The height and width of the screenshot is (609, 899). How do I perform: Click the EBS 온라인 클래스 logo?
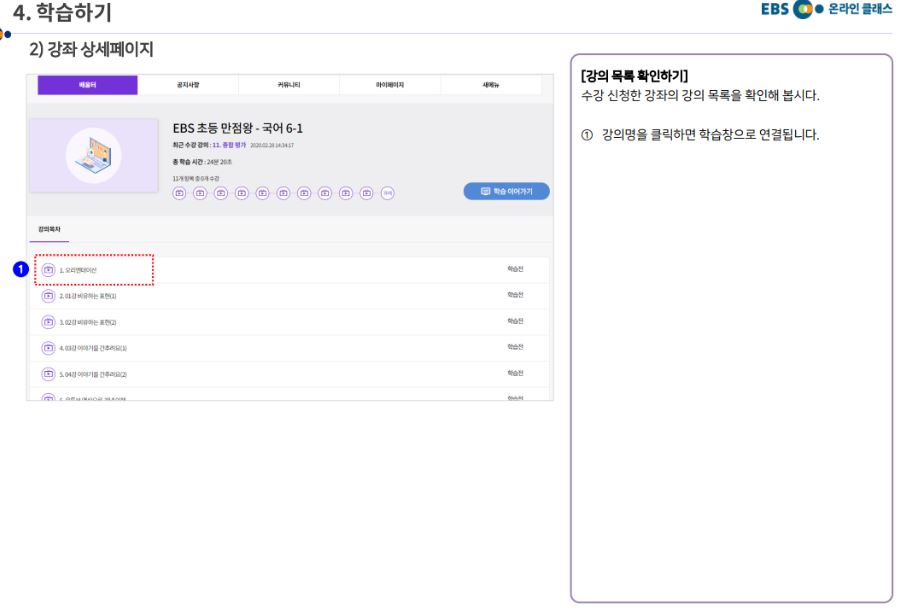826,9
